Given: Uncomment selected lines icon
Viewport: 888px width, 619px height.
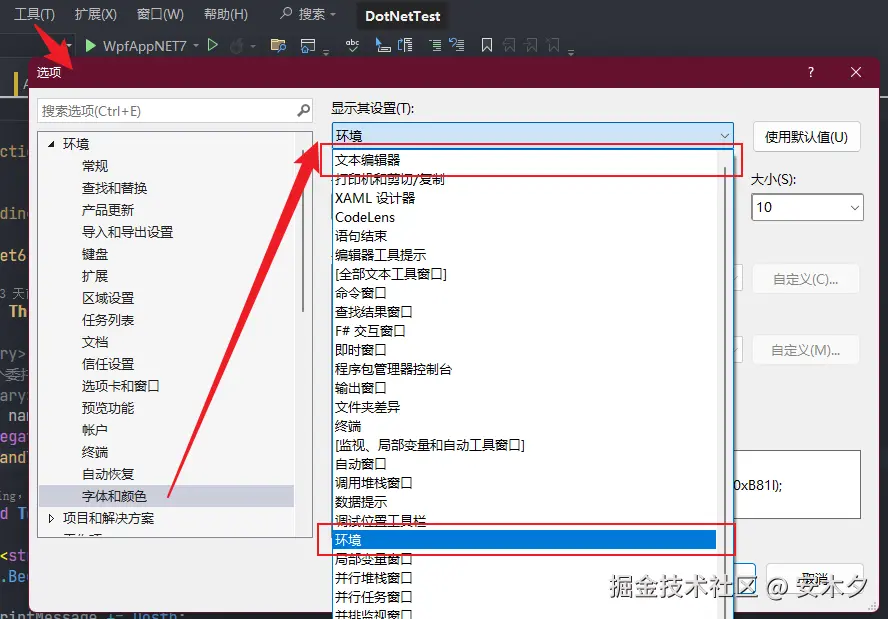Looking at the screenshot, I should (456, 45).
